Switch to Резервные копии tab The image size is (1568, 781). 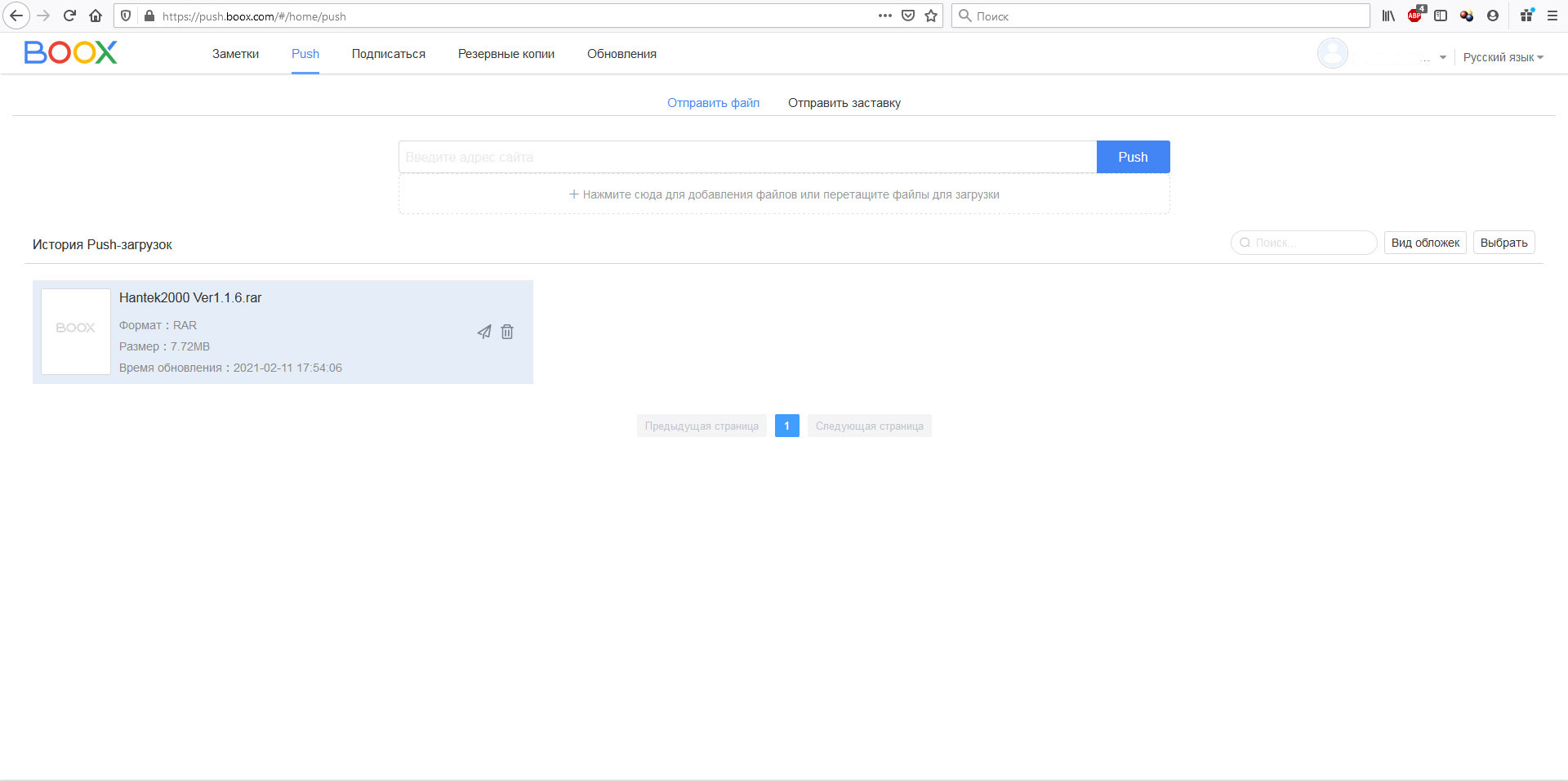click(506, 54)
